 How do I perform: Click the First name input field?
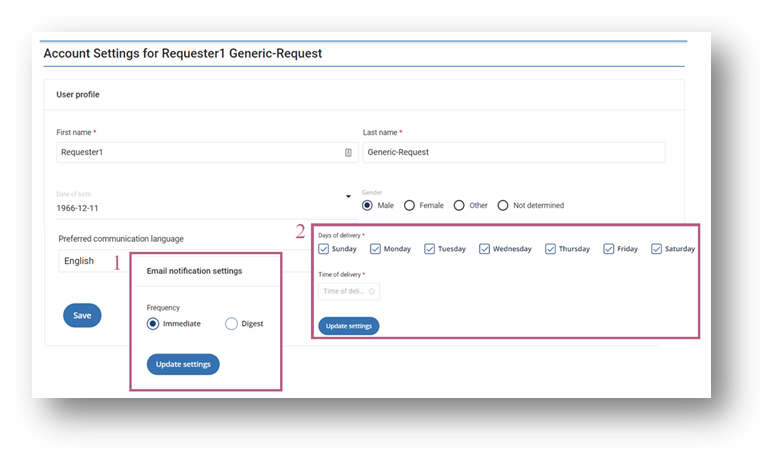[x=207, y=152]
